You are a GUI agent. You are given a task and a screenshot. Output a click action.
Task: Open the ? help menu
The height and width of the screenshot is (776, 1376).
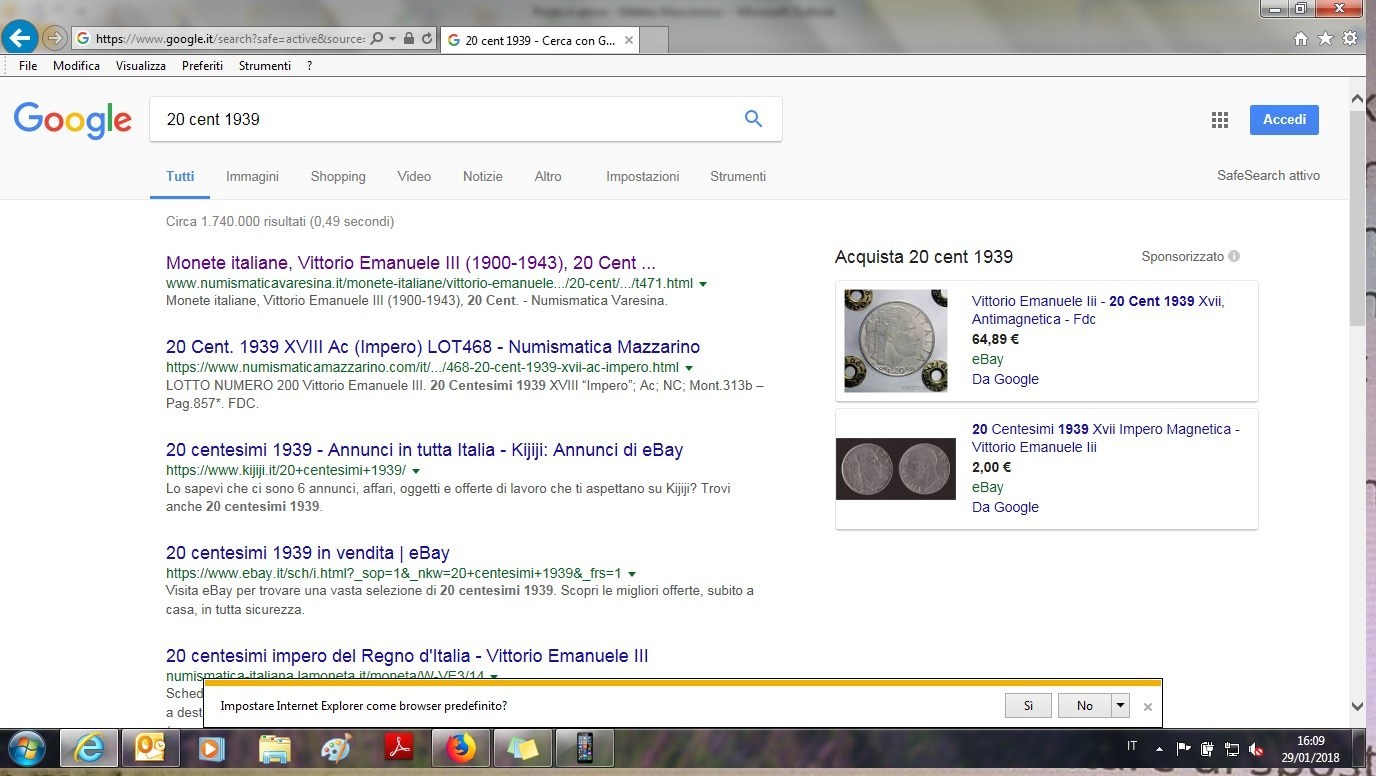(x=310, y=66)
